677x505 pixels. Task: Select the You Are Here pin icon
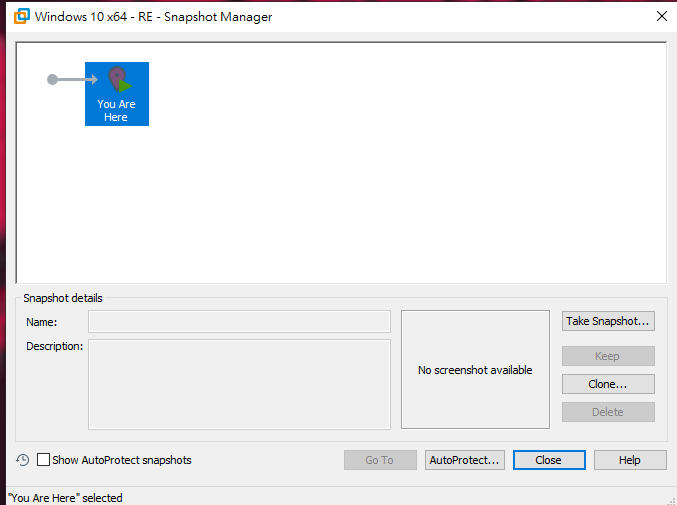(x=118, y=81)
